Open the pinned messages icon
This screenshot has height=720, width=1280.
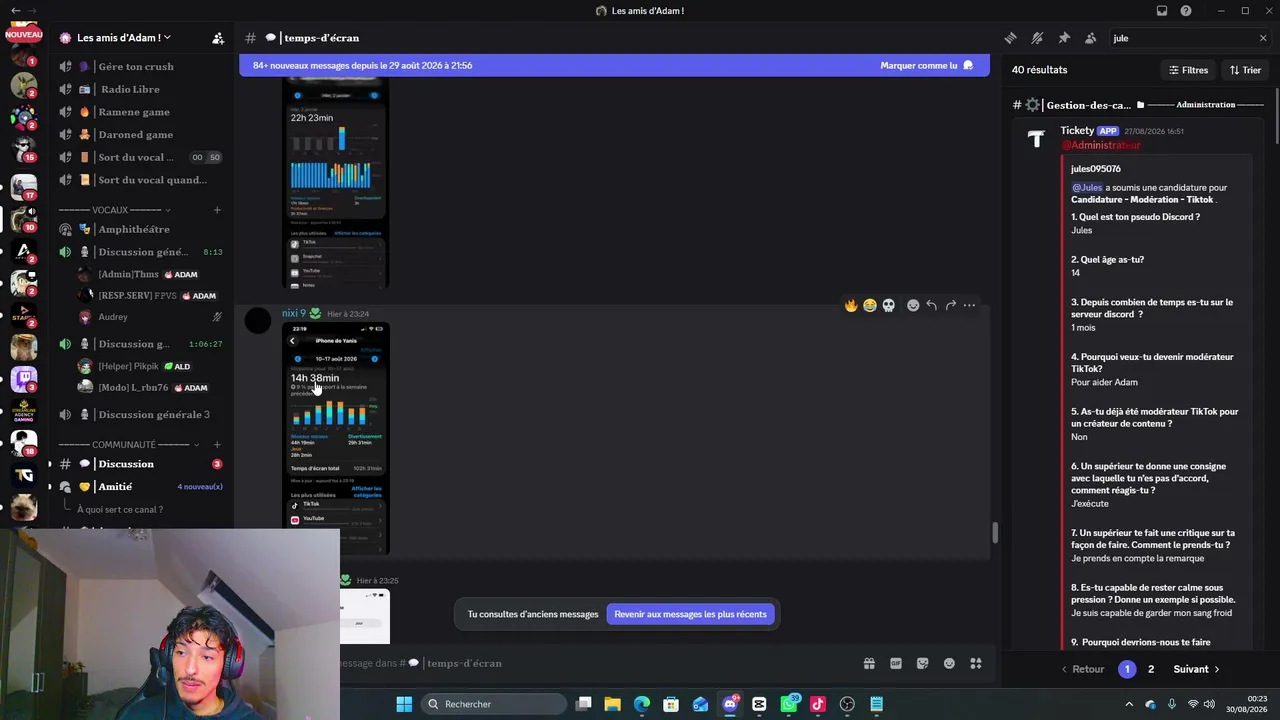click(1064, 38)
